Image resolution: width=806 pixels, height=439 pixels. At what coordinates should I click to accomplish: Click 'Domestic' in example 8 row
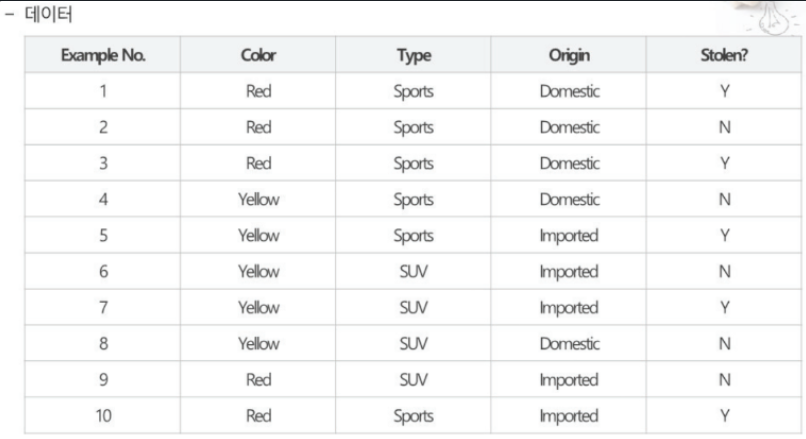[567, 344]
